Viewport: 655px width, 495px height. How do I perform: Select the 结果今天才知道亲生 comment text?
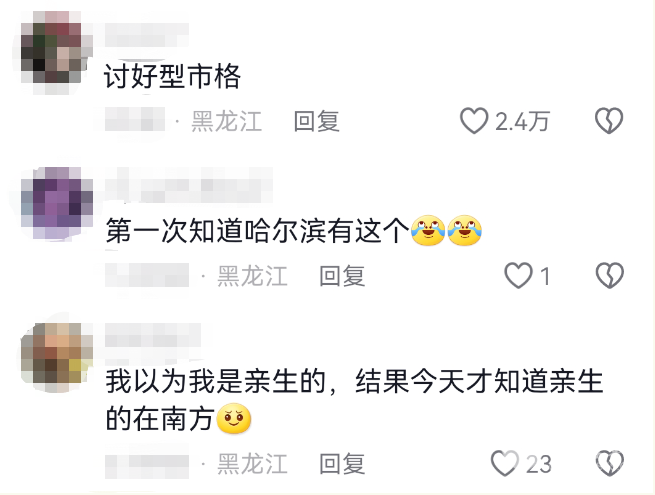(x=479, y=382)
